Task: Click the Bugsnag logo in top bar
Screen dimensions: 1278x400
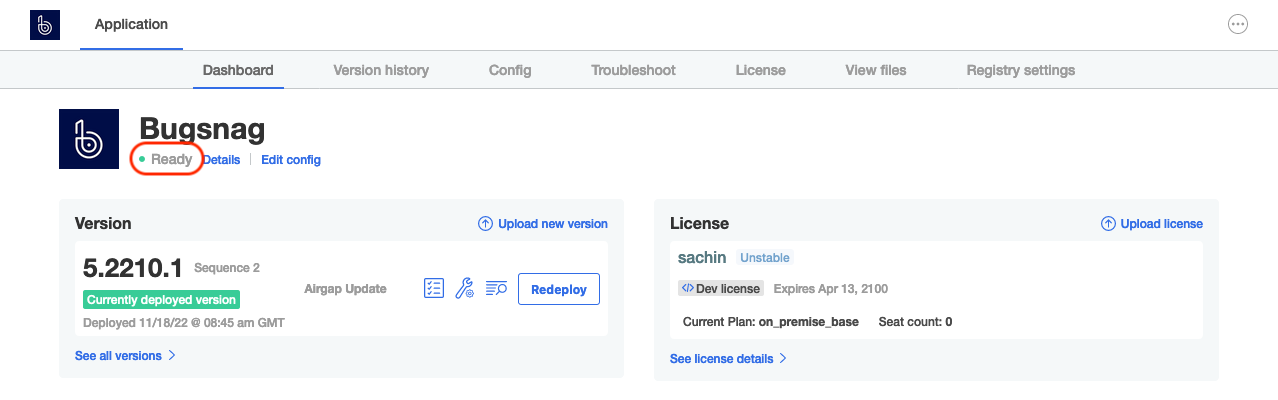Action: click(x=45, y=25)
